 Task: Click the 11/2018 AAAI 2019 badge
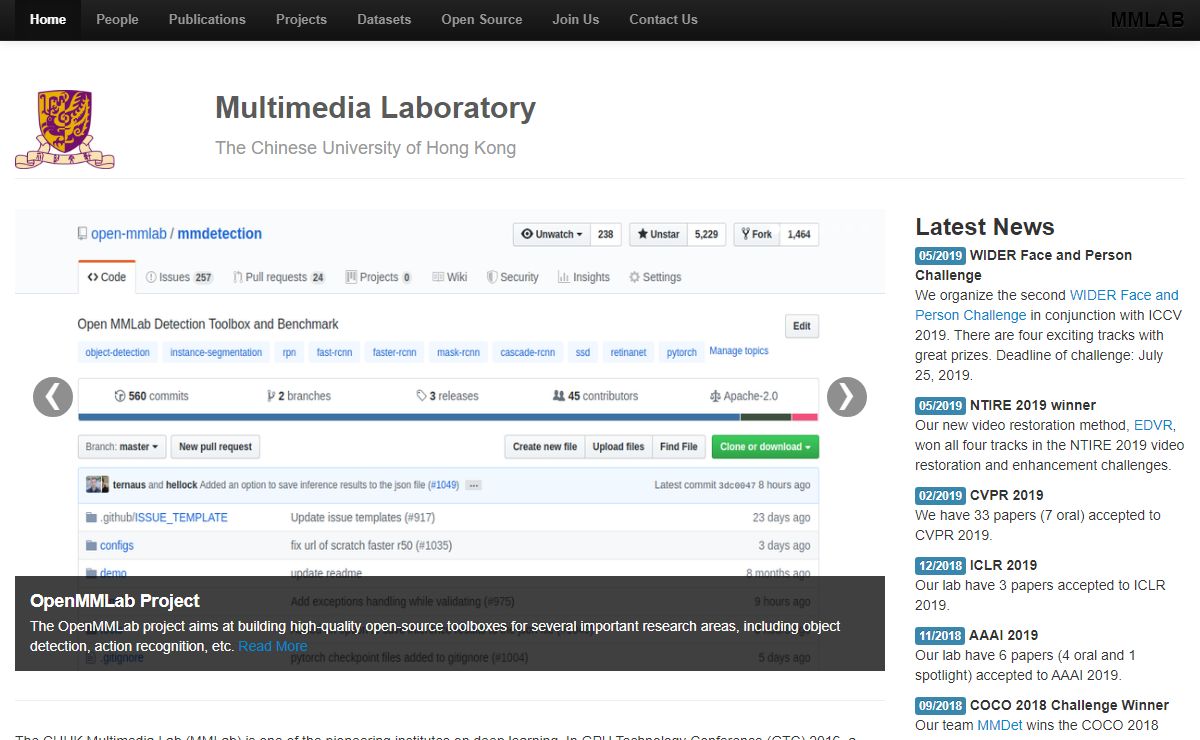point(940,636)
